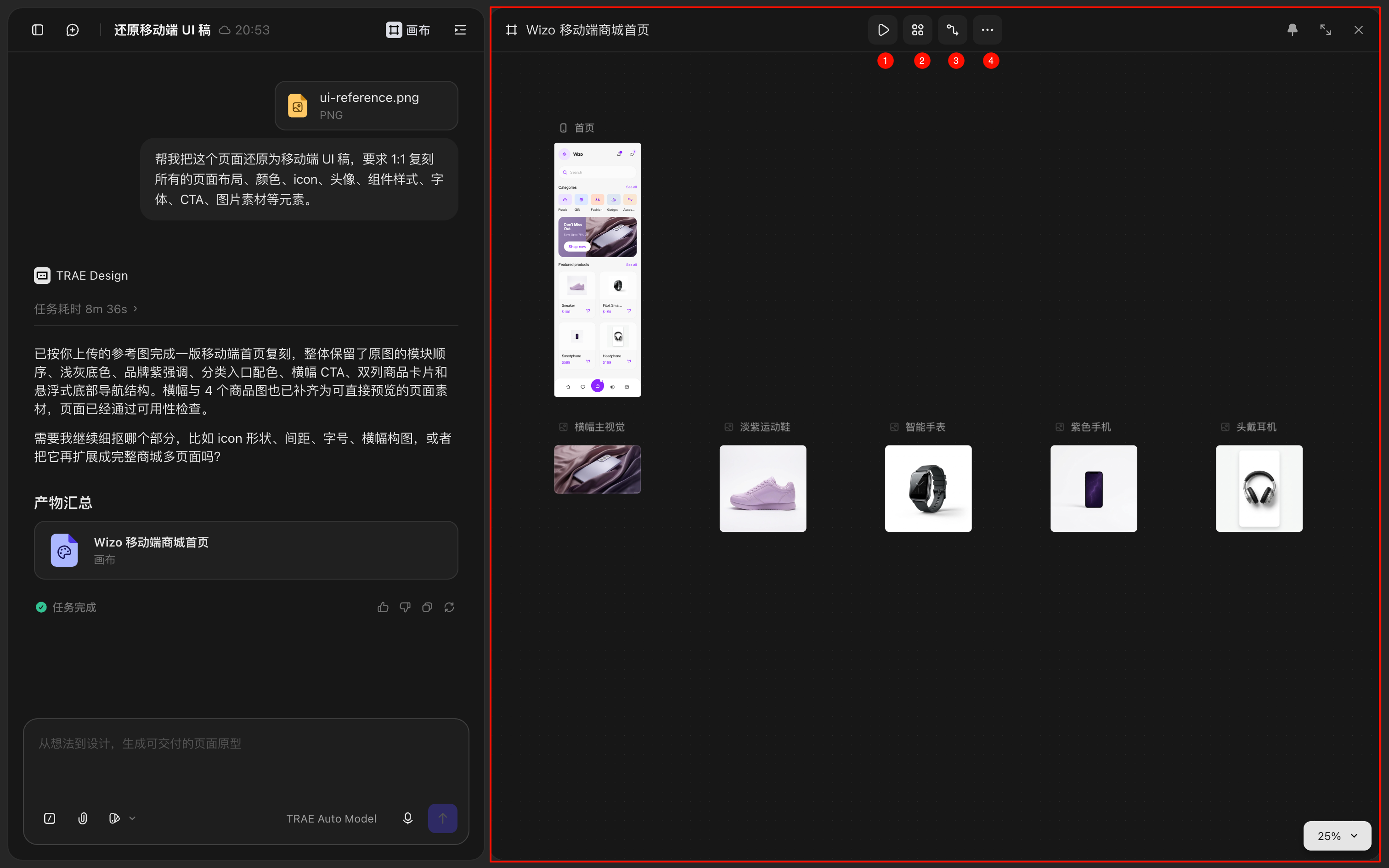Open the more options ellipsis menu

click(x=987, y=30)
